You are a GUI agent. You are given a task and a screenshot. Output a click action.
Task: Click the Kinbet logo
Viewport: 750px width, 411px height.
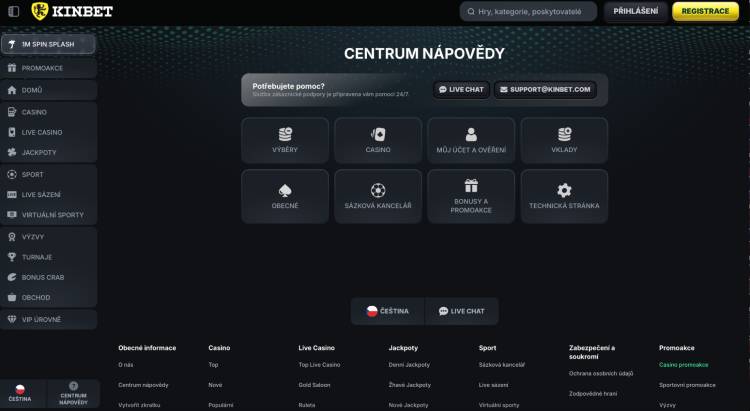71,11
